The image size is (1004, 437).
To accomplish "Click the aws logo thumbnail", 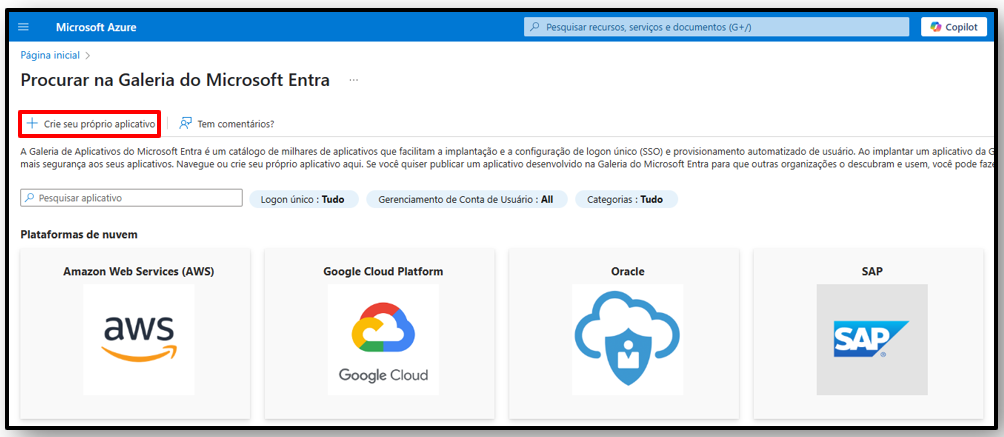I will coord(138,339).
